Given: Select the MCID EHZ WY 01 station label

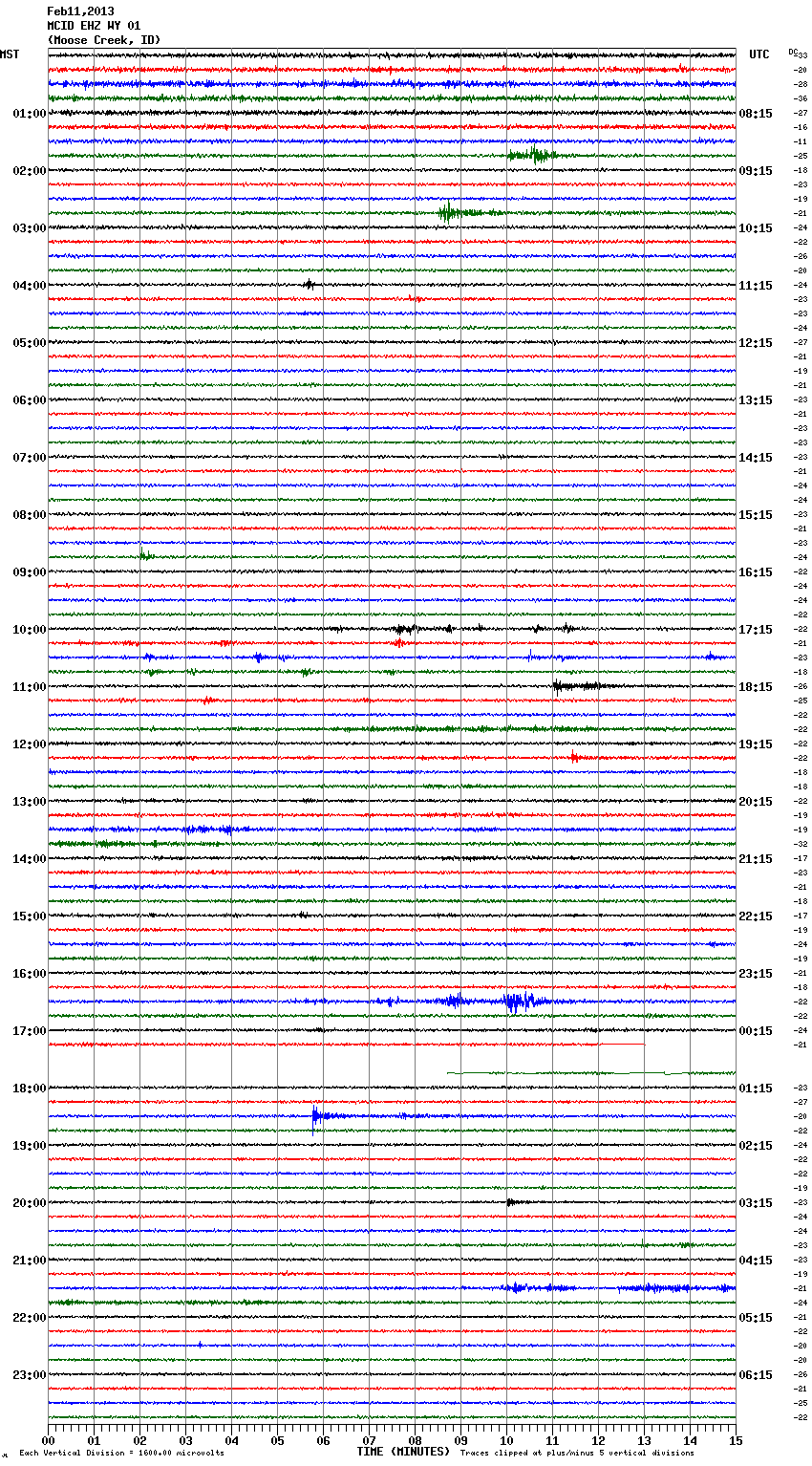Looking at the screenshot, I should (94, 26).
